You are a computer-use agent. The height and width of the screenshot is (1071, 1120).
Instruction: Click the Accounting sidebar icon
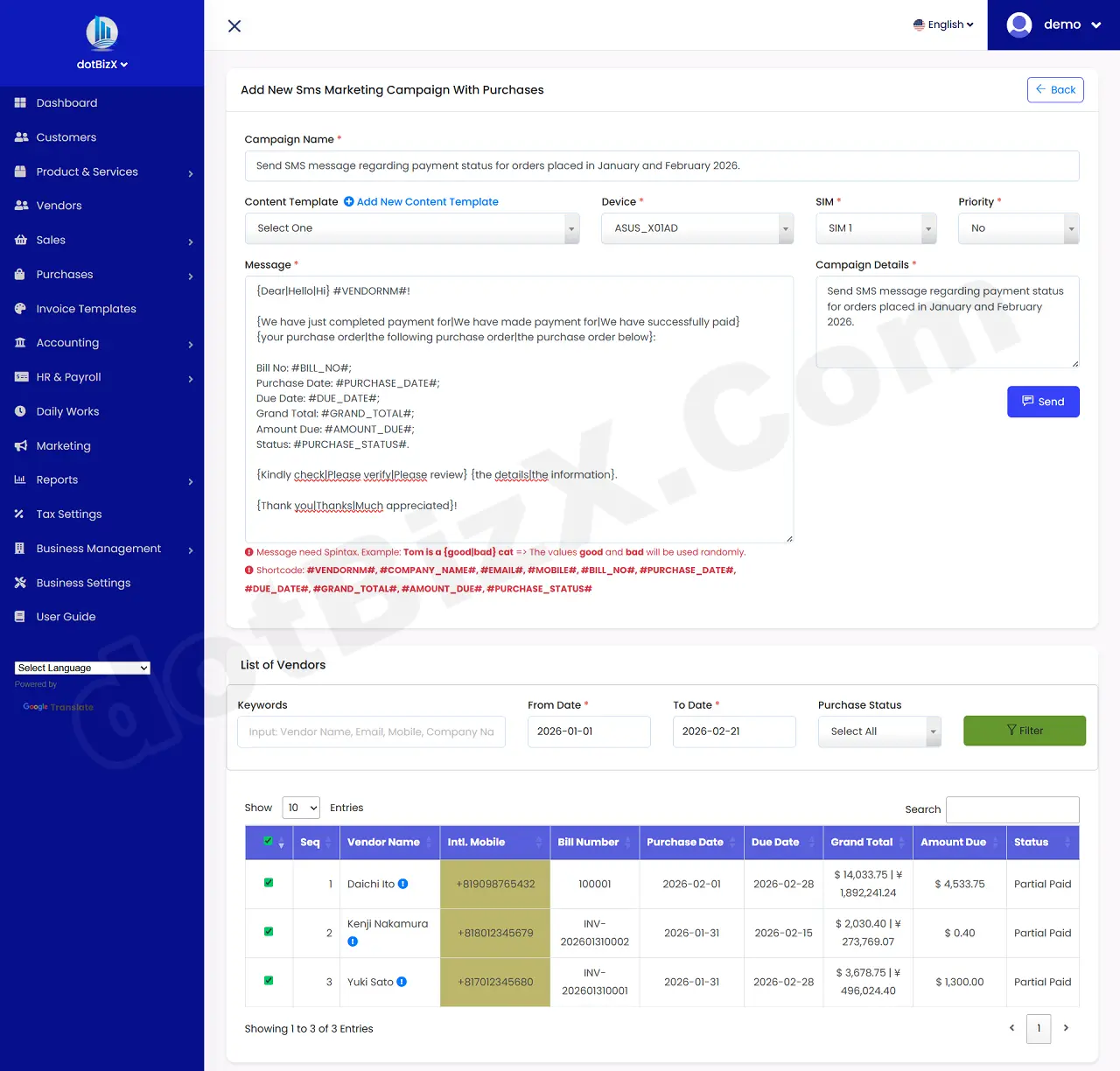point(19,342)
